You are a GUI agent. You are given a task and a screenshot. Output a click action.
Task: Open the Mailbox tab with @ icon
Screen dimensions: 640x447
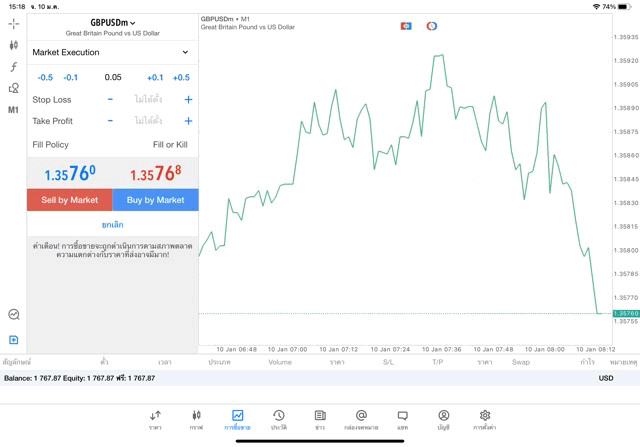(361, 419)
